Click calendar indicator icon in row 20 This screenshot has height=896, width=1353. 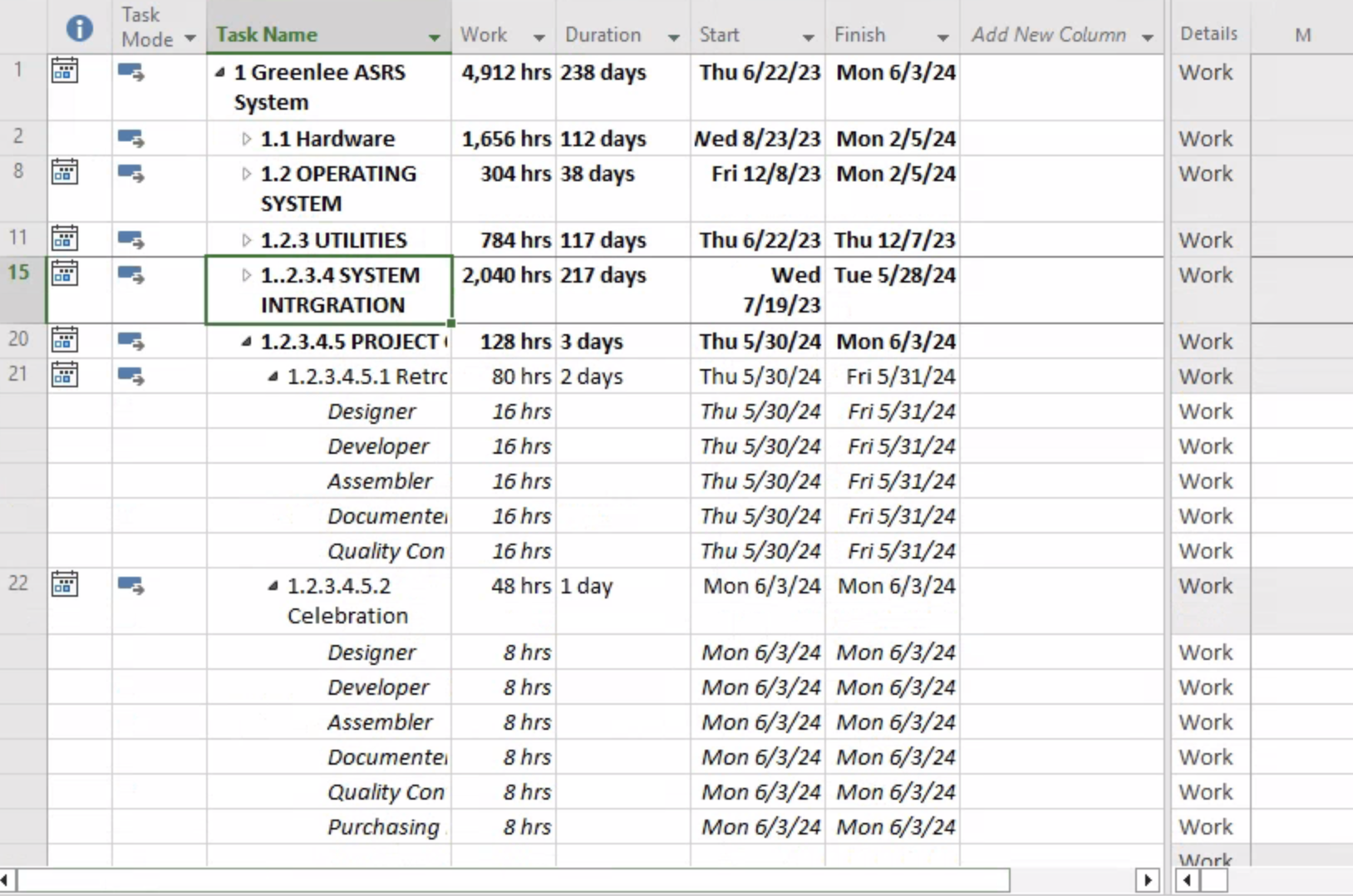click(65, 340)
